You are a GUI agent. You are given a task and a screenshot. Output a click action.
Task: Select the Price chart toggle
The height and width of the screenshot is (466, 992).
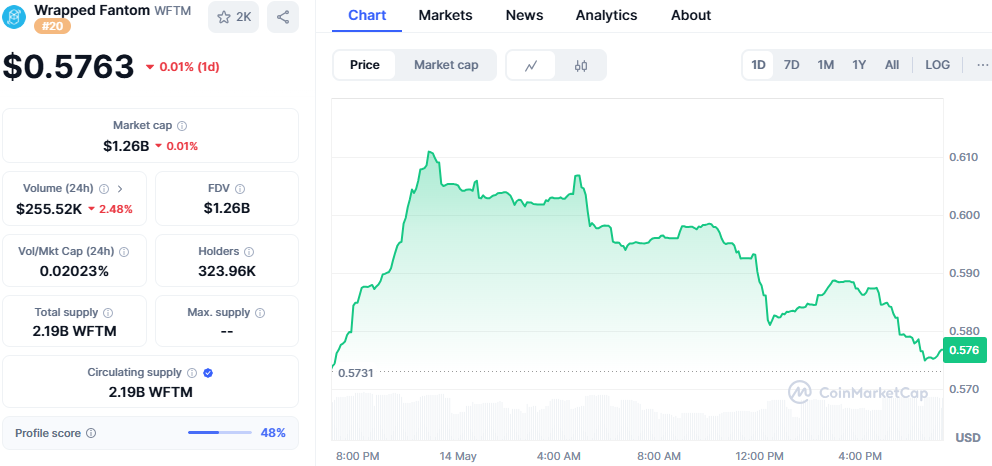[x=364, y=65]
